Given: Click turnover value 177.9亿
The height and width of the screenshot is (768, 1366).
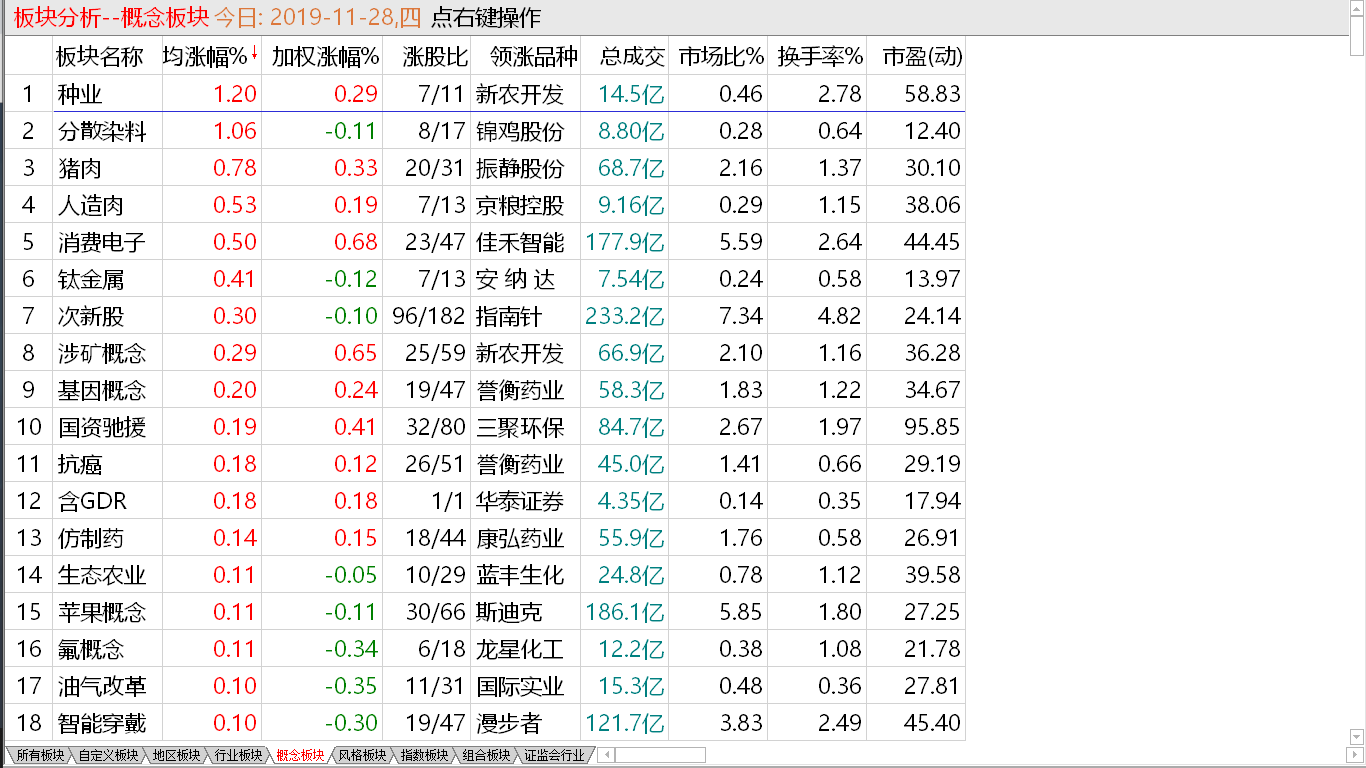Looking at the screenshot, I should point(625,242).
